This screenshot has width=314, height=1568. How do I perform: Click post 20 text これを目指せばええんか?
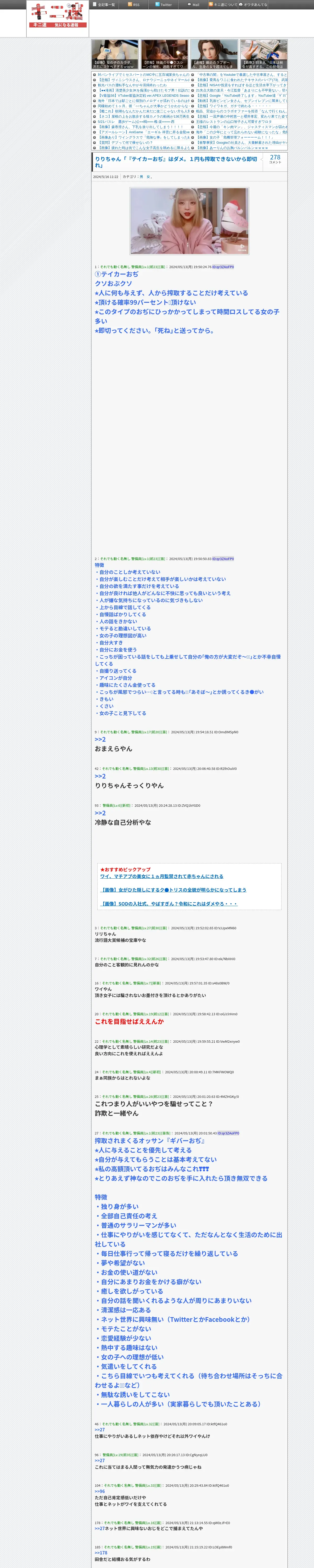[129, 1021]
